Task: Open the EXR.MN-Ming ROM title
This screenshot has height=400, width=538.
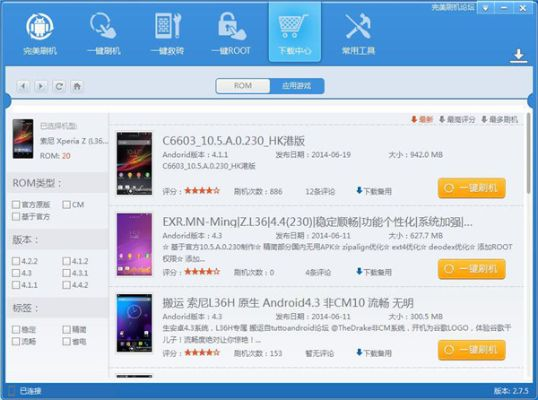Action: click(317, 222)
